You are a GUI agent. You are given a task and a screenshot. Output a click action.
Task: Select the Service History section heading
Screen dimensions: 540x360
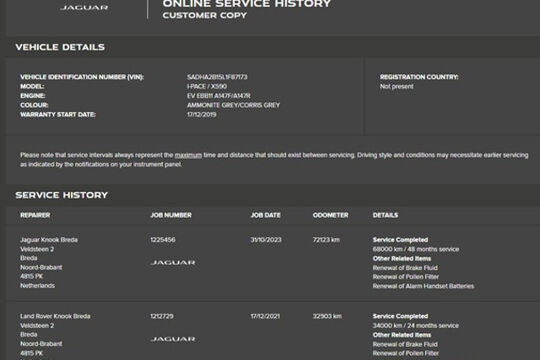point(62,195)
